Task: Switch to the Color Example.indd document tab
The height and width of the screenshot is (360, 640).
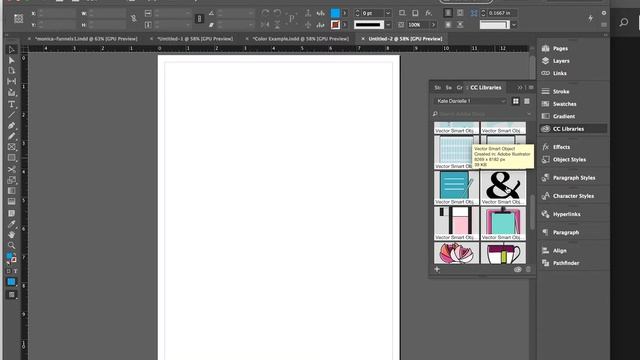Action: (300, 39)
